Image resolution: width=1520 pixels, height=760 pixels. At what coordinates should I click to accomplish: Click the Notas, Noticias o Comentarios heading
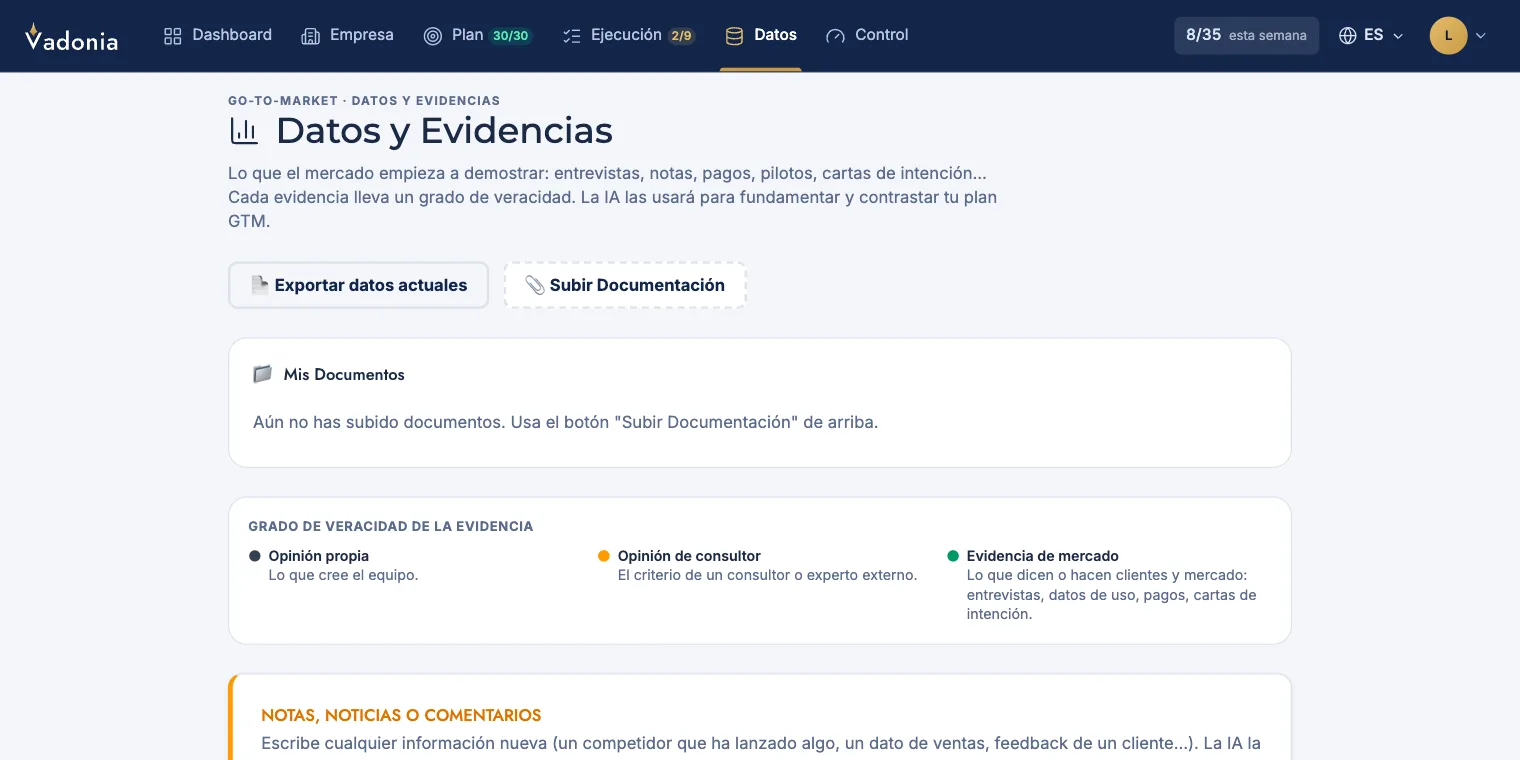tap(401, 716)
